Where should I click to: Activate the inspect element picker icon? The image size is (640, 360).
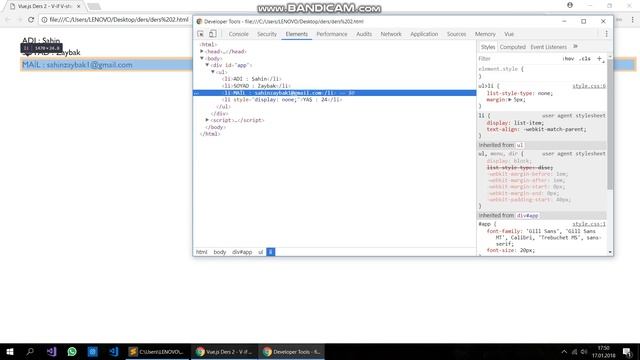tap(200, 34)
